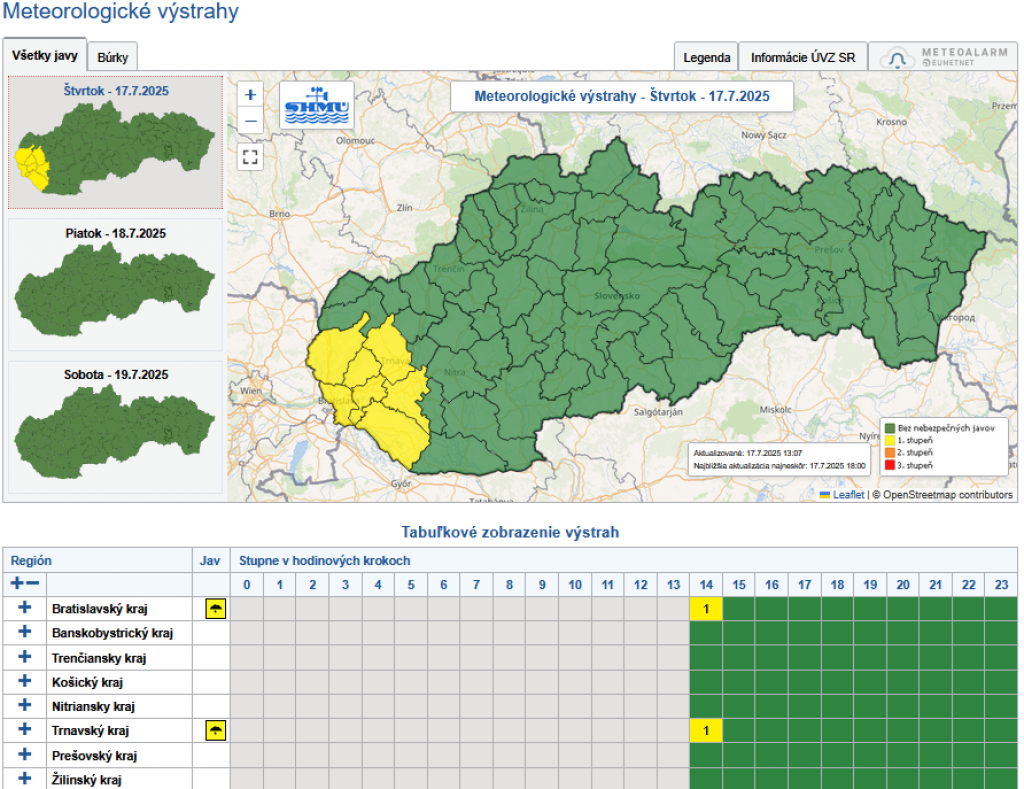Screen dimensions: 1024x789
Task: Open the Meteoalarm Eumetnet logo link
Action: [x=943, y=58]
